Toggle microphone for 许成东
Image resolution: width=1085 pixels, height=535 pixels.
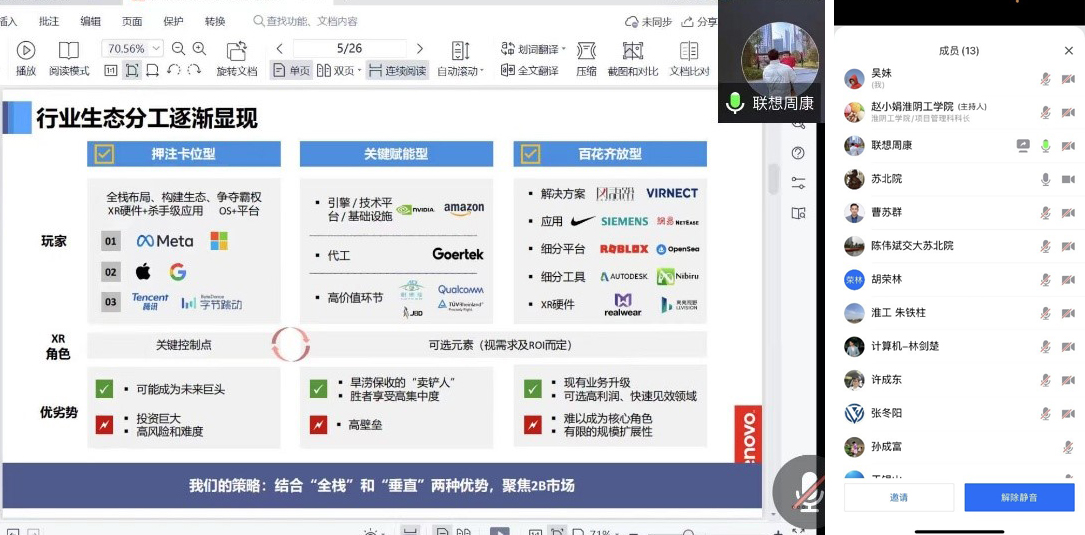click(x=1046, y=380)
